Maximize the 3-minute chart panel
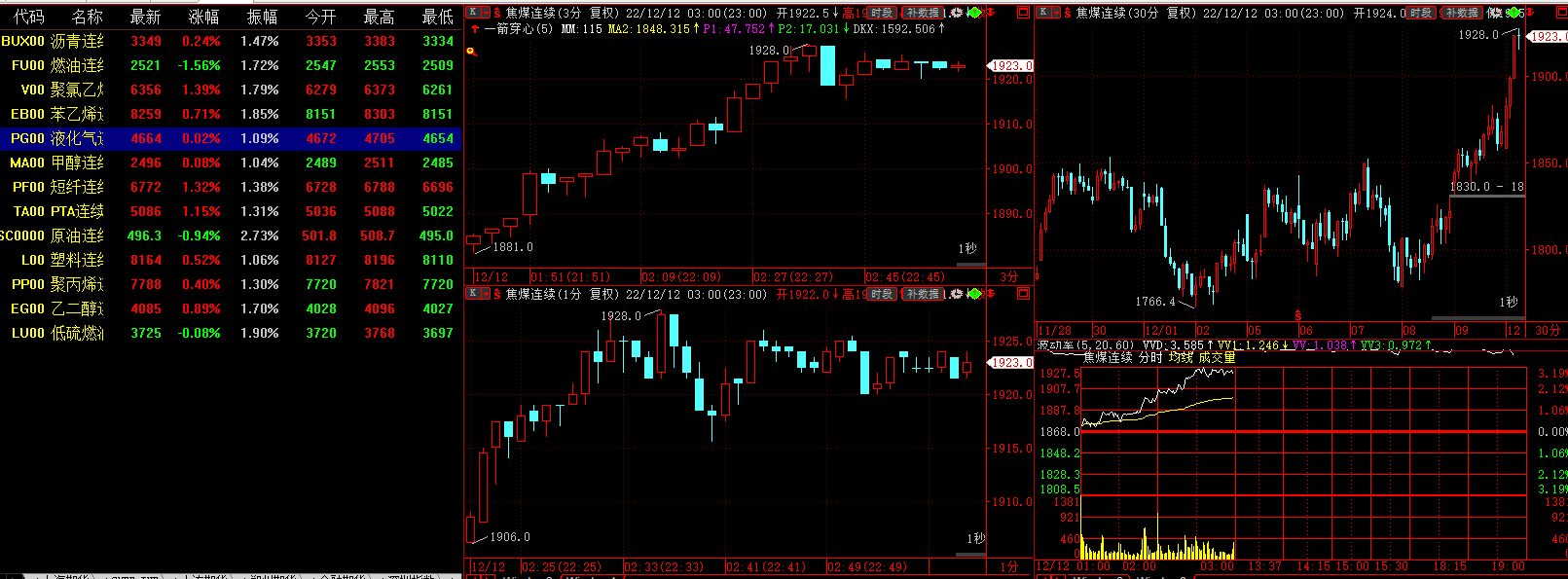 point(1023,13)
